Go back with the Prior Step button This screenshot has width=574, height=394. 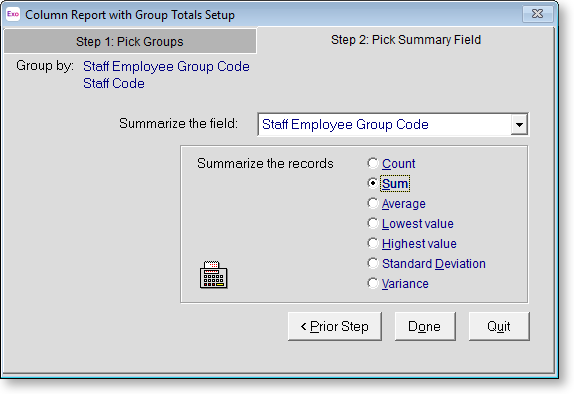335,326
